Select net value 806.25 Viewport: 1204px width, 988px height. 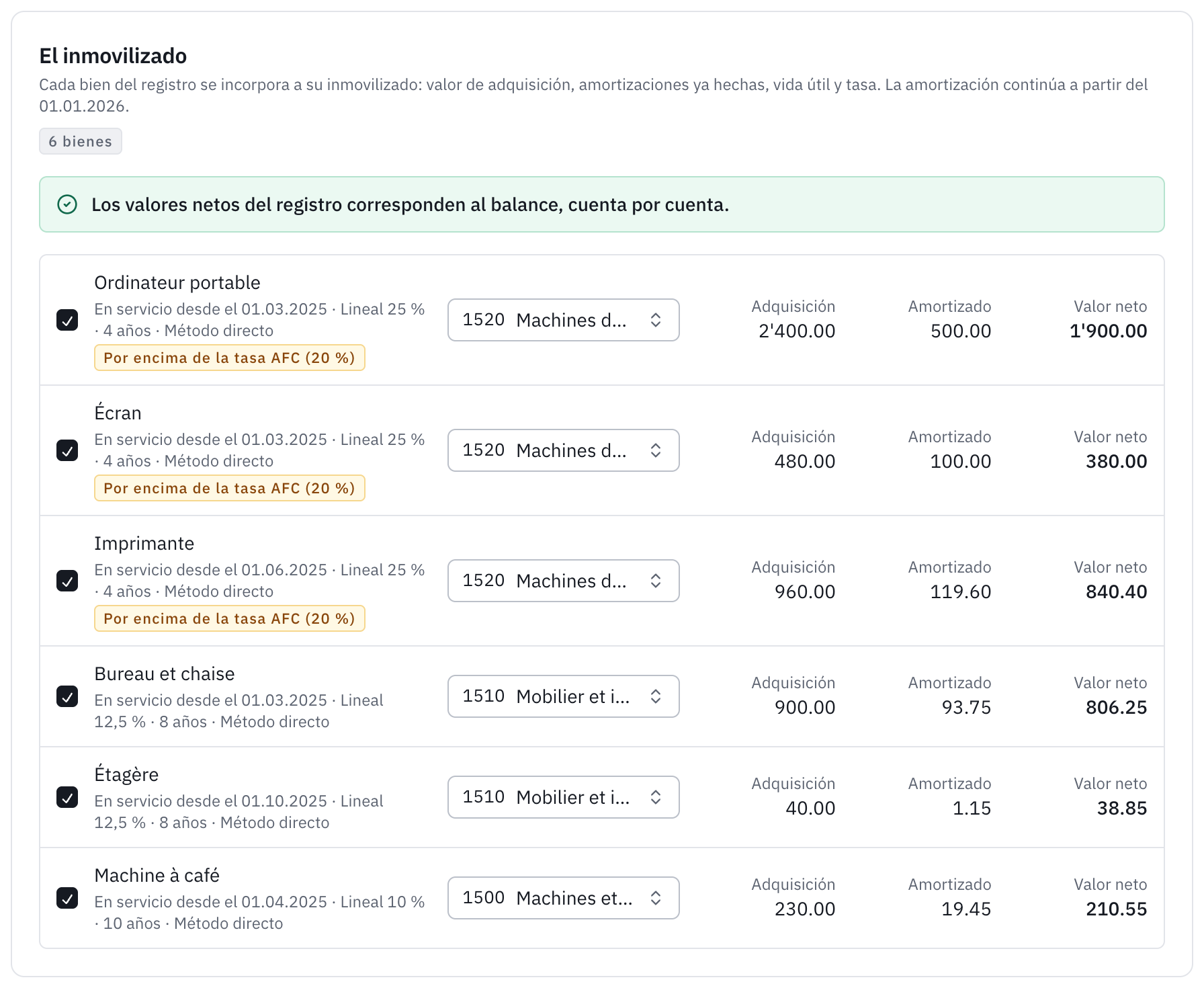click(1117, 707)
